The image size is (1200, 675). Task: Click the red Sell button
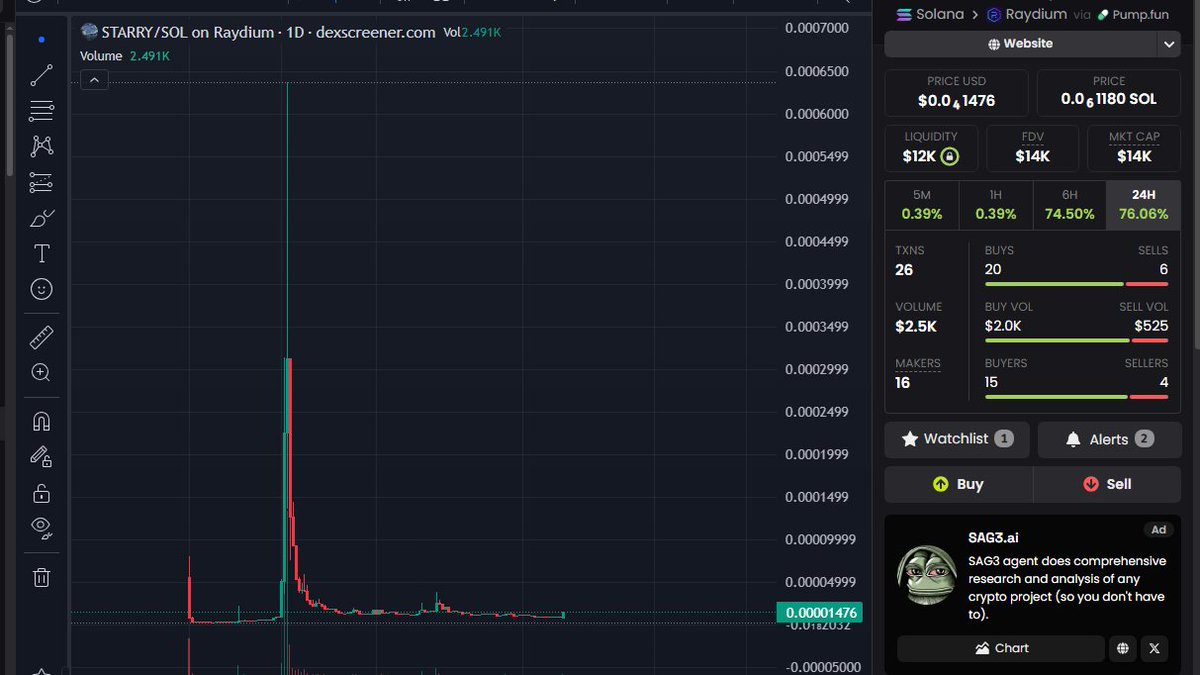tap(1107, 484)
